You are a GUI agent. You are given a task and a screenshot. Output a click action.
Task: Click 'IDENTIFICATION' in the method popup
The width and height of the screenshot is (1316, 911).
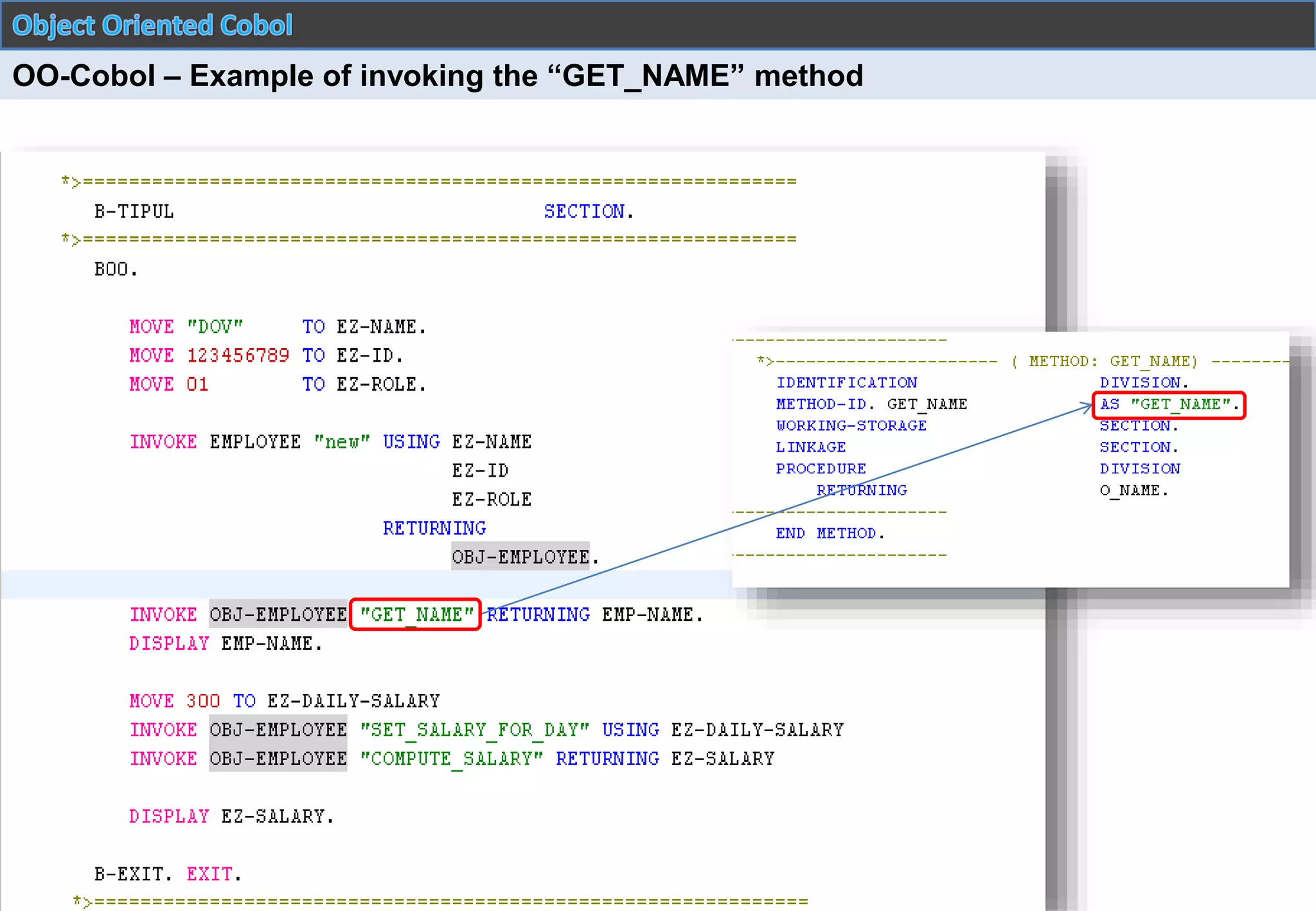[x=846, y=383]
